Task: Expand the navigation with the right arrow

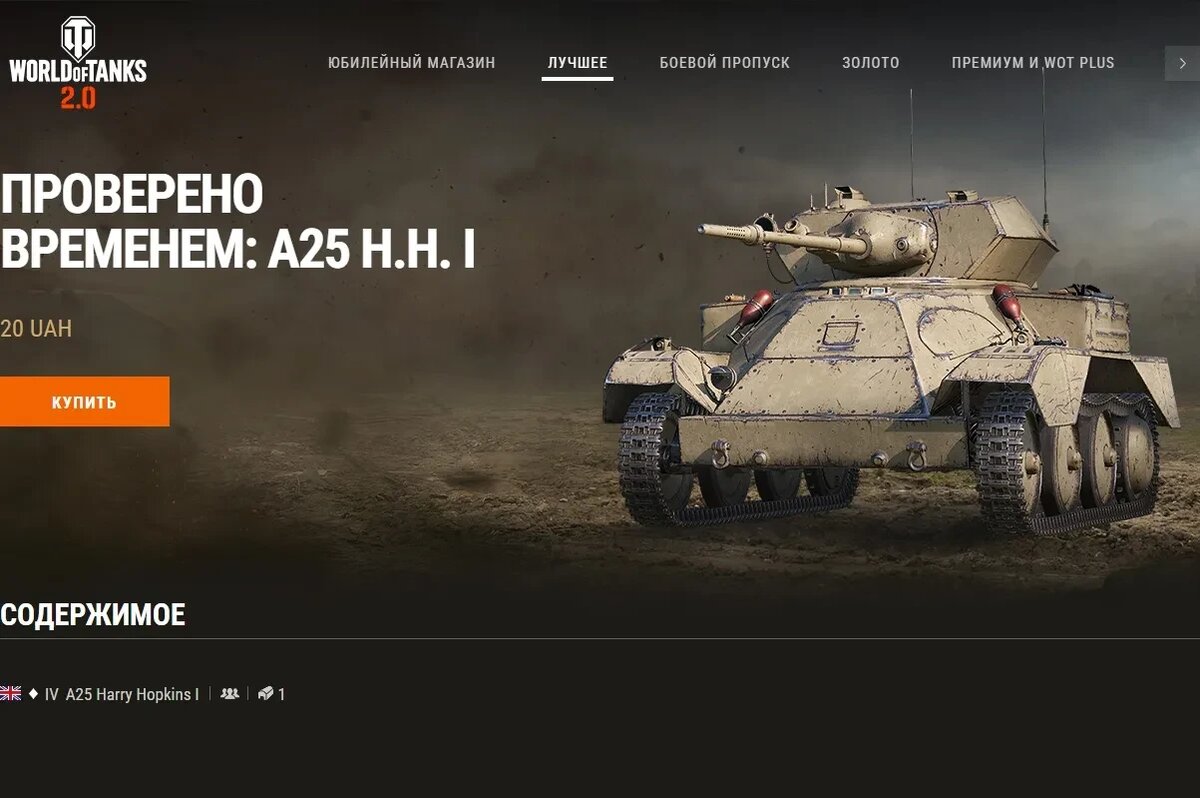Action: click(1182, 63)
